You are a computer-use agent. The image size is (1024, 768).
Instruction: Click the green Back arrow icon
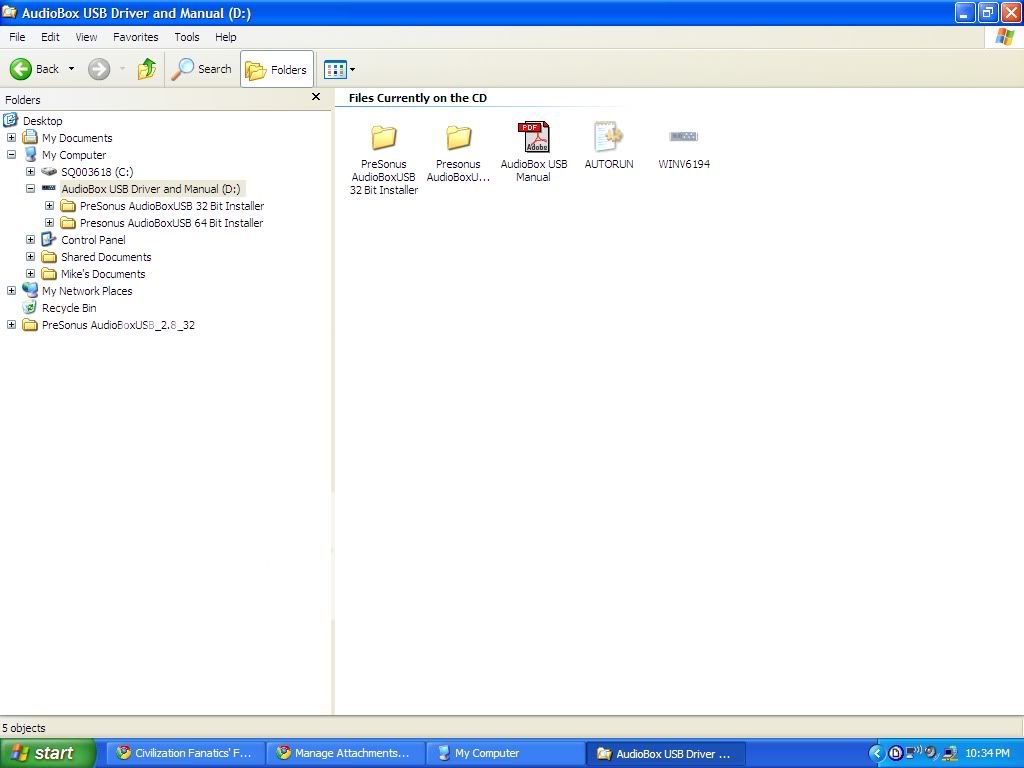click(20, 69)
